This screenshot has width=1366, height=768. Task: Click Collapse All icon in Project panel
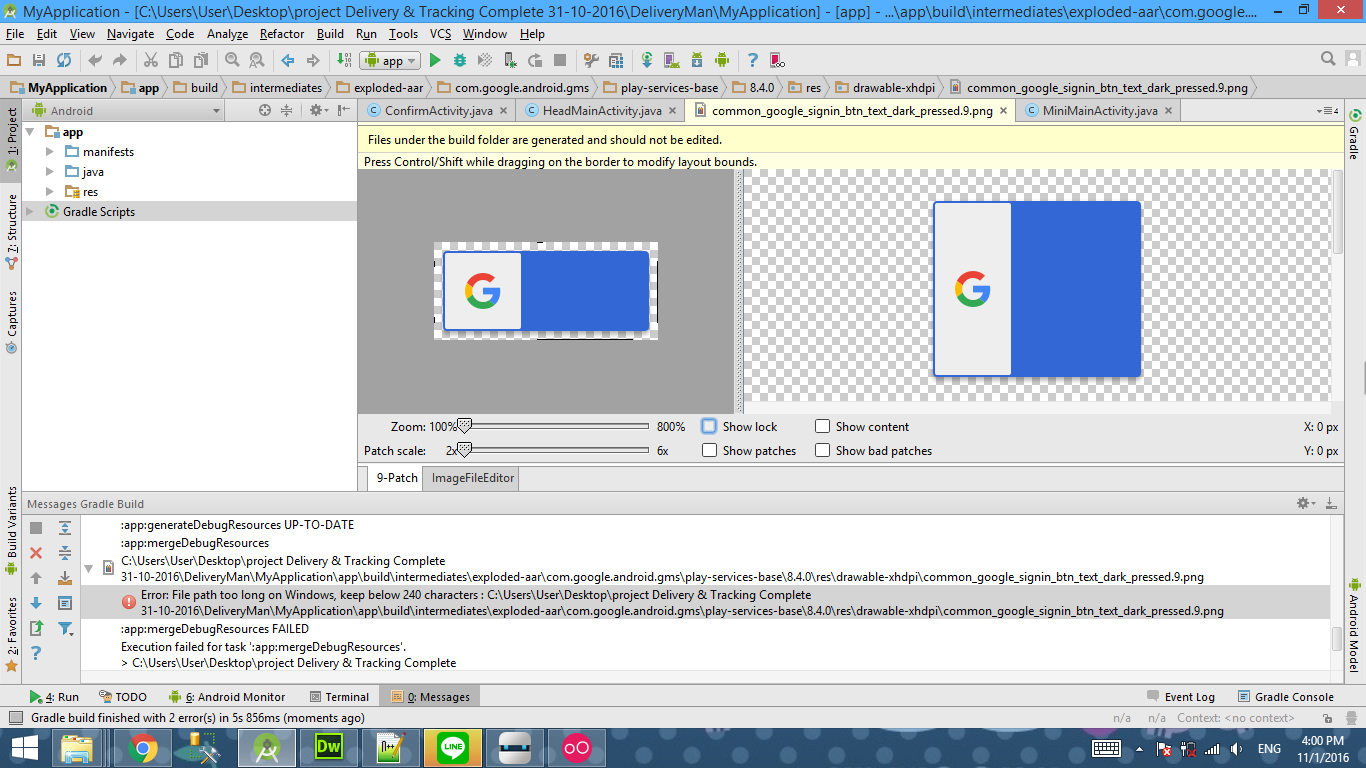(287, 111)
